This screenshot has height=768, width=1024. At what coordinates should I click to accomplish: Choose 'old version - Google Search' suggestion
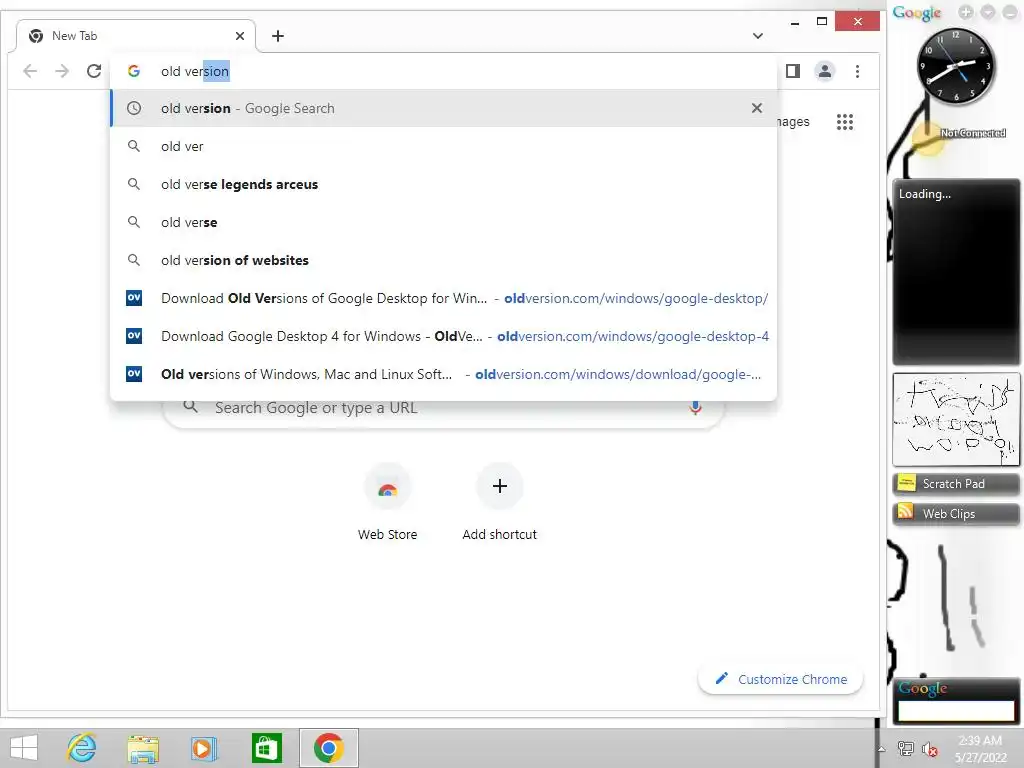443,108
